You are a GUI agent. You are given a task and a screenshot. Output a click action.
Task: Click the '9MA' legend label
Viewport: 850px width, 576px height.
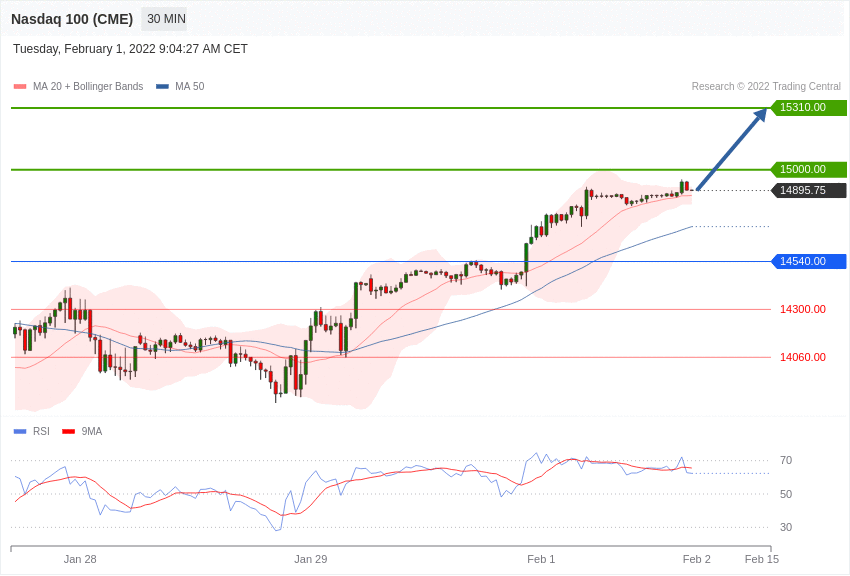click(92, 432)
